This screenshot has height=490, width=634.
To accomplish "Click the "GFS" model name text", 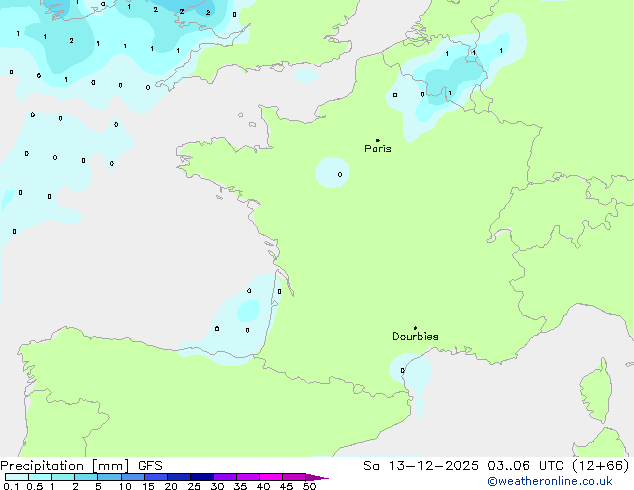I will [150, 466].
